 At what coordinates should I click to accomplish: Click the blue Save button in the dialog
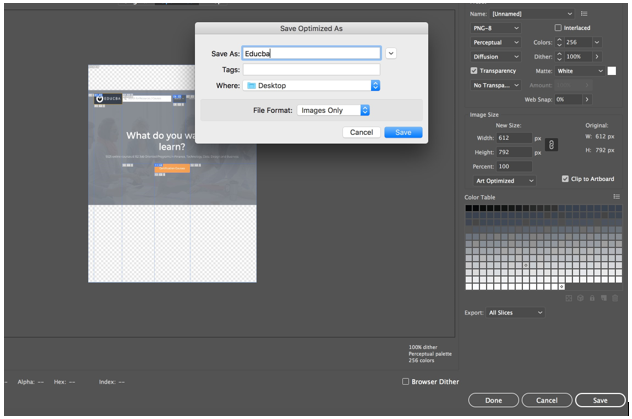403,132
